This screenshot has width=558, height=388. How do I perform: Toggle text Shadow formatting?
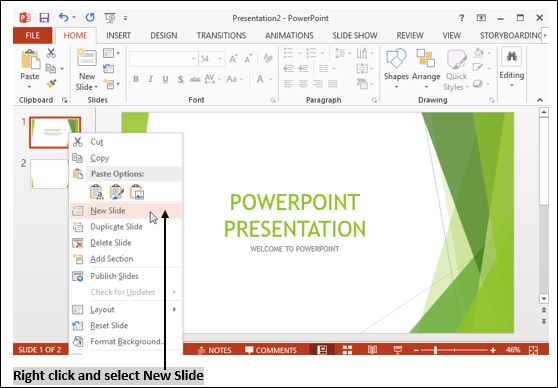click(x=181, y=79)
